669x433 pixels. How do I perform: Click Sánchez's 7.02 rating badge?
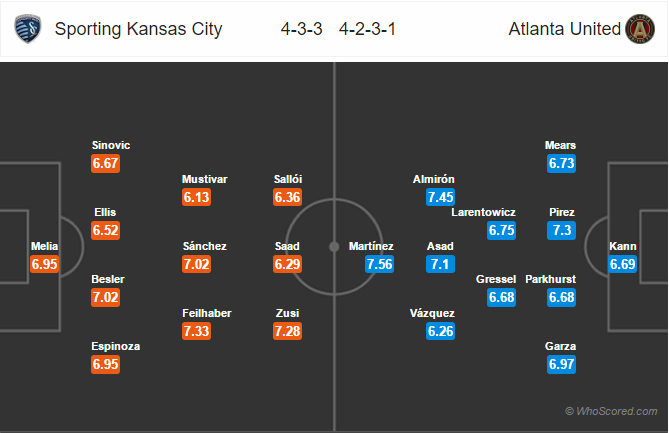(x=196, y=264)
